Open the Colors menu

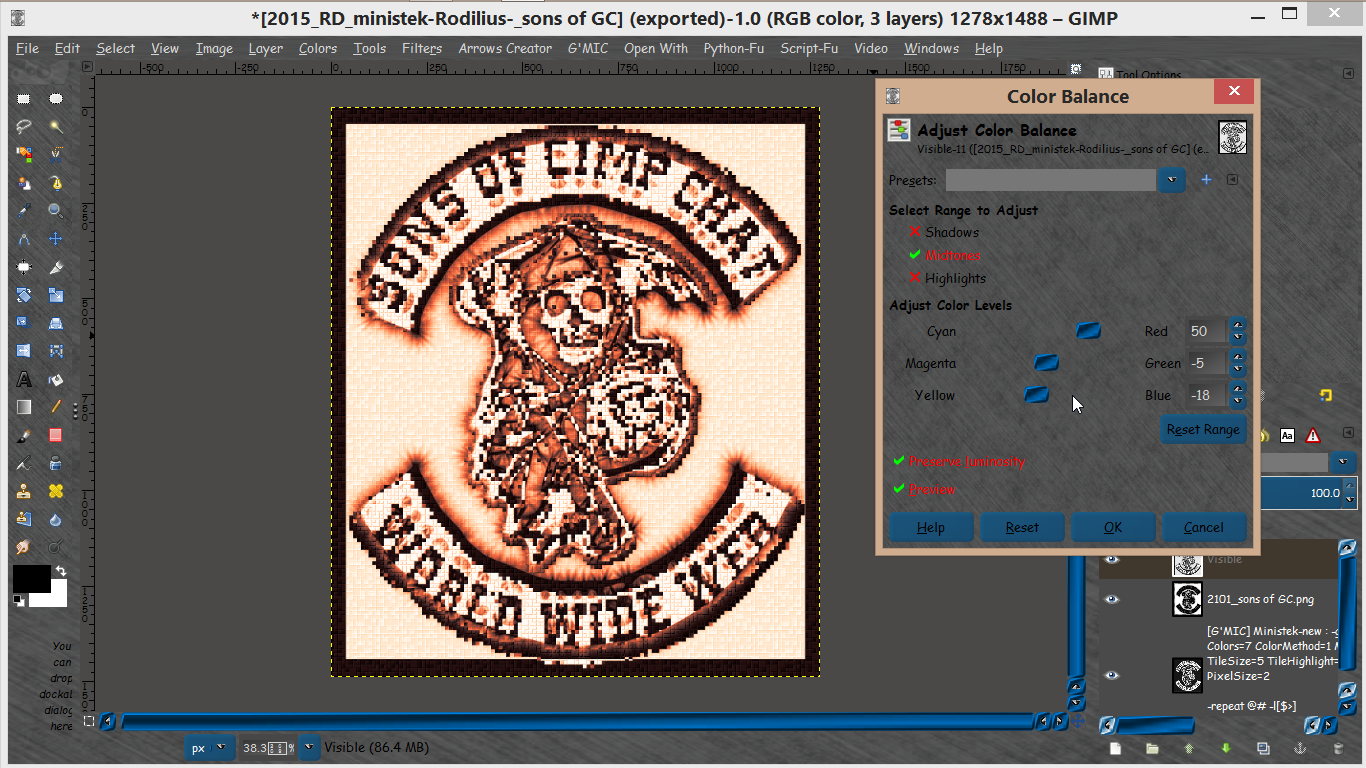click(x=318, y=48)
